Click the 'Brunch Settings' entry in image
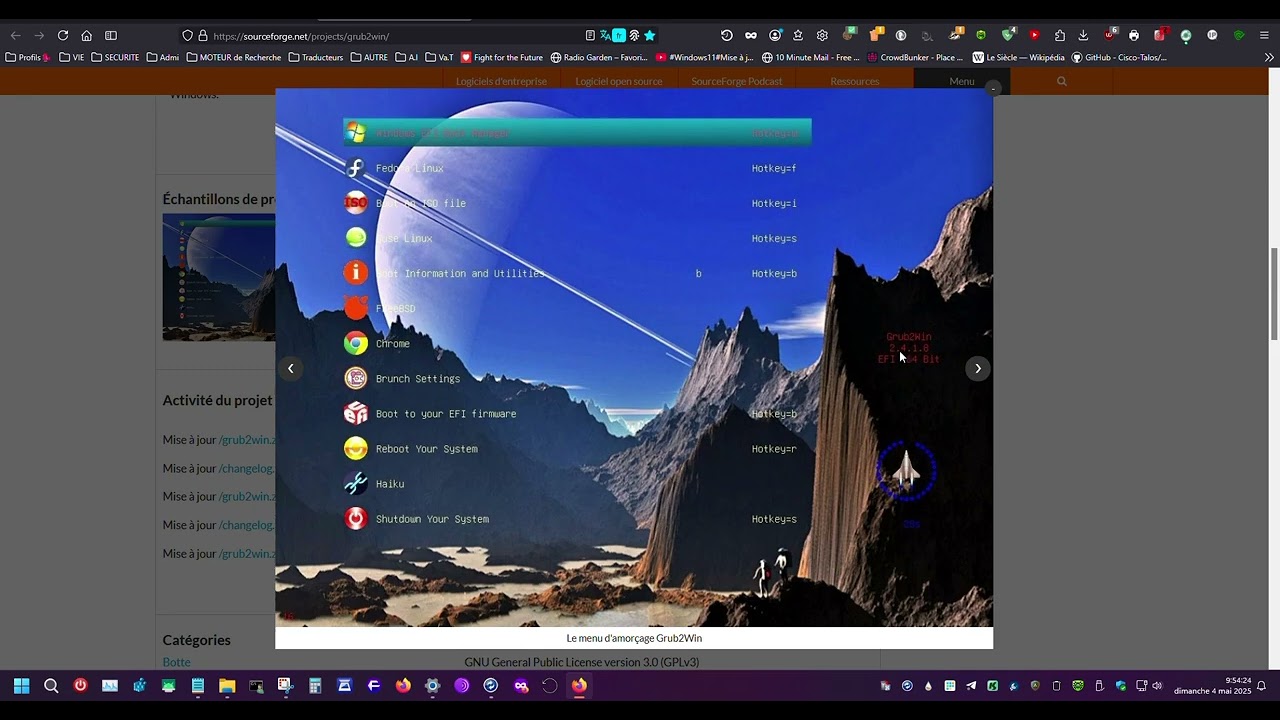The width and height of the screenshot is (1280, 720). point(418,379)
